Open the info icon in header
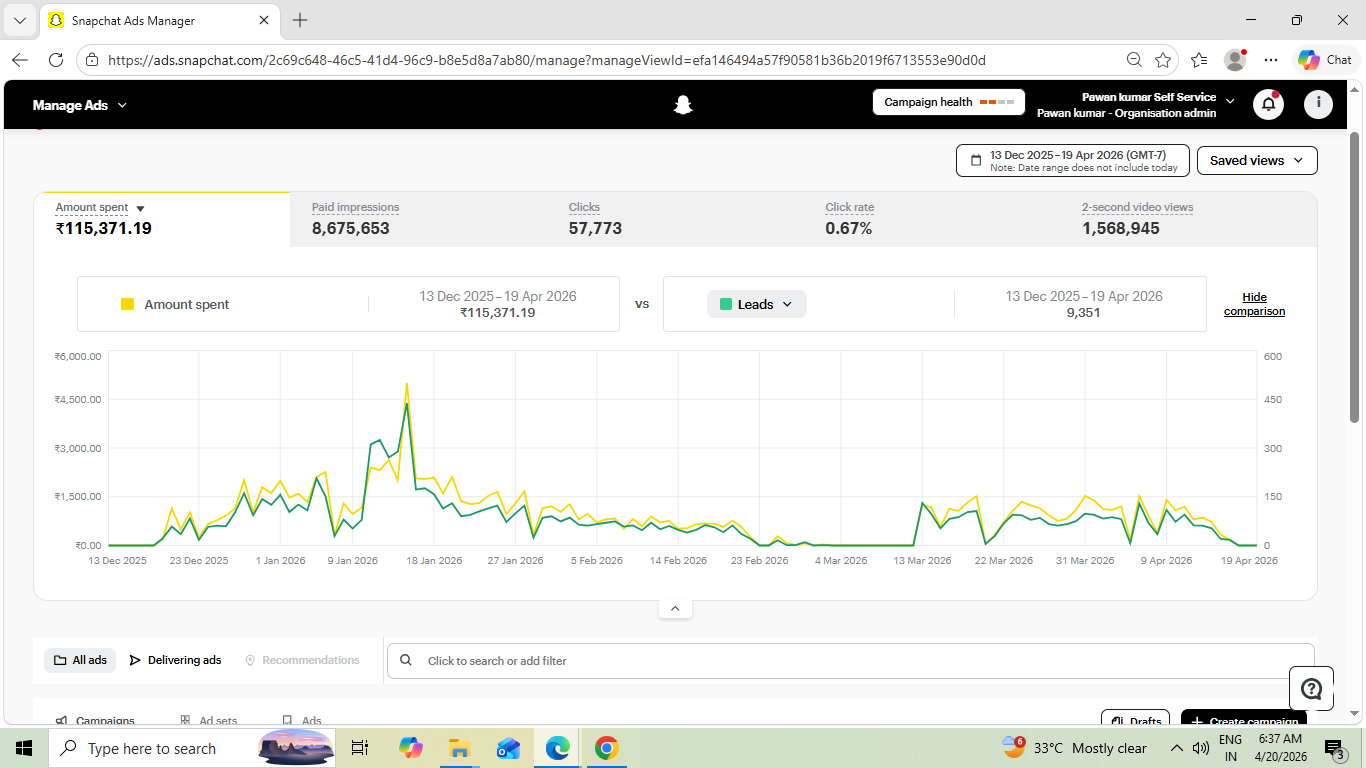 (x=1318, y=104)
